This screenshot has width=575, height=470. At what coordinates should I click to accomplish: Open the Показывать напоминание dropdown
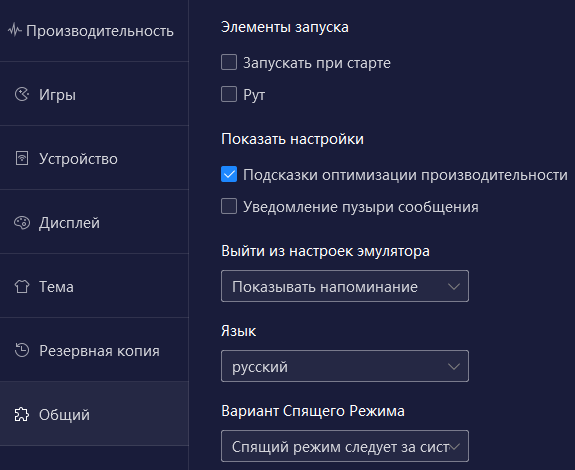click(345, 286)
